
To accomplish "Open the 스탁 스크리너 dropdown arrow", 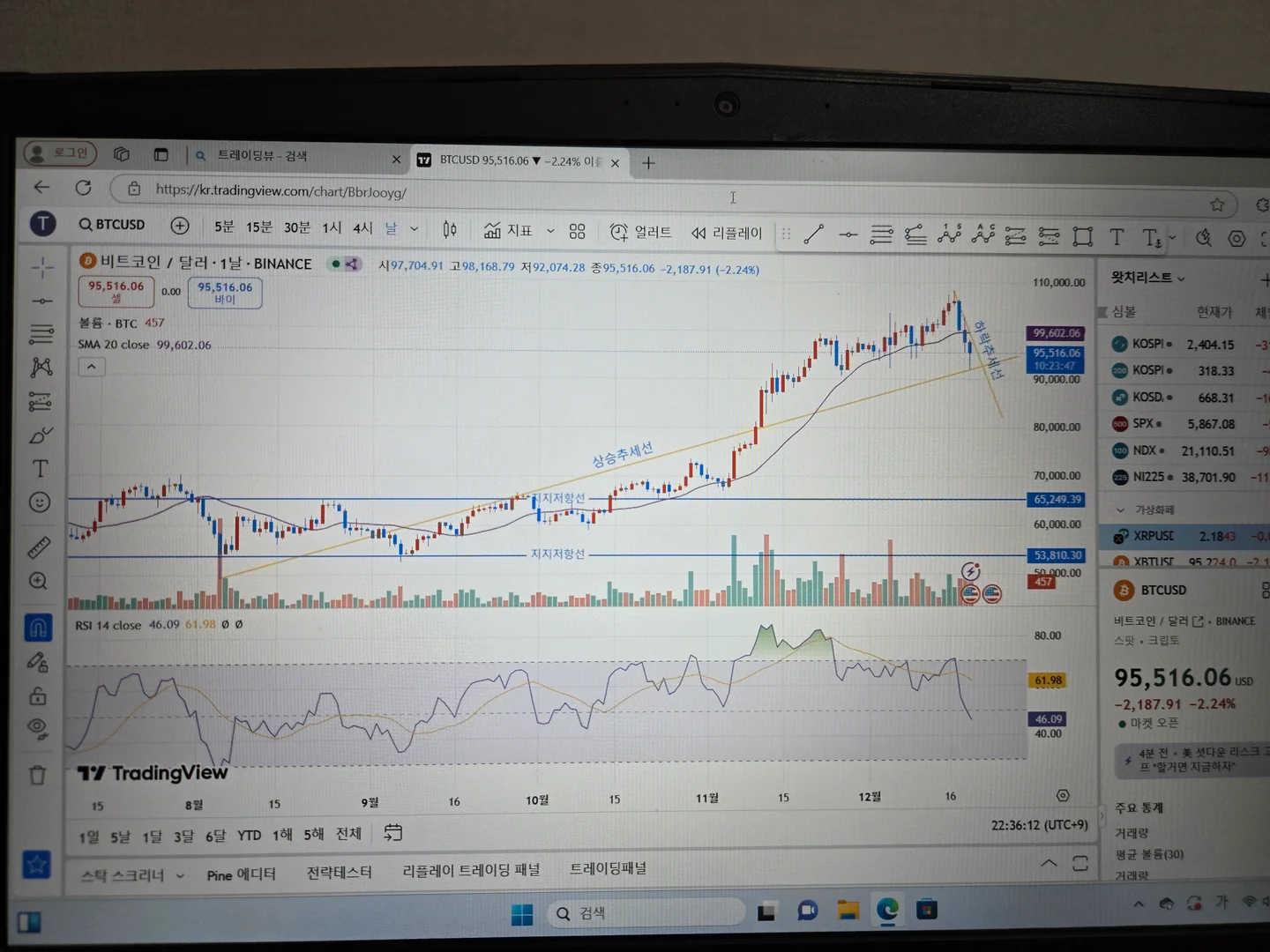I will [x=180, y=875].
